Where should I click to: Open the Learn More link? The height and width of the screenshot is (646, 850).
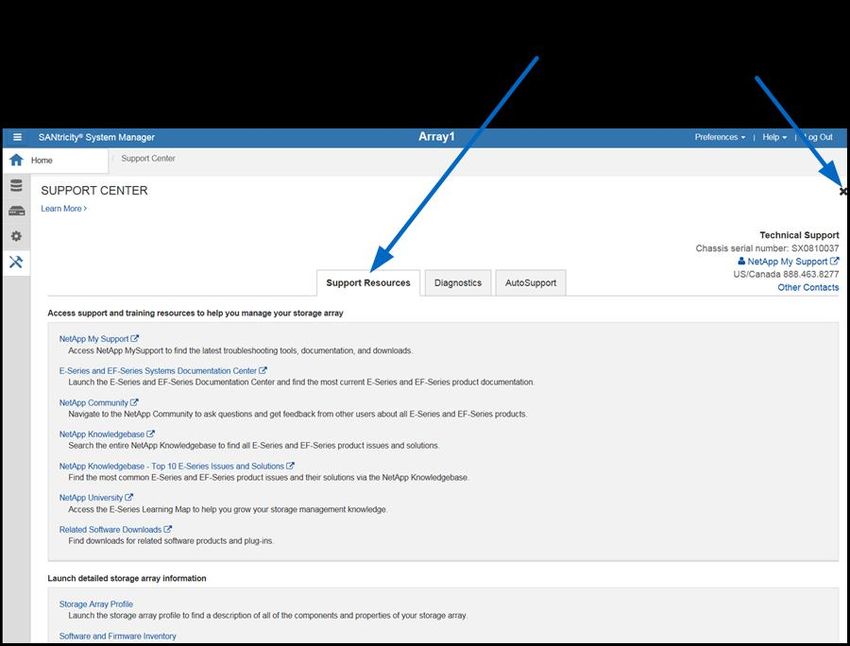click(63, 209)
